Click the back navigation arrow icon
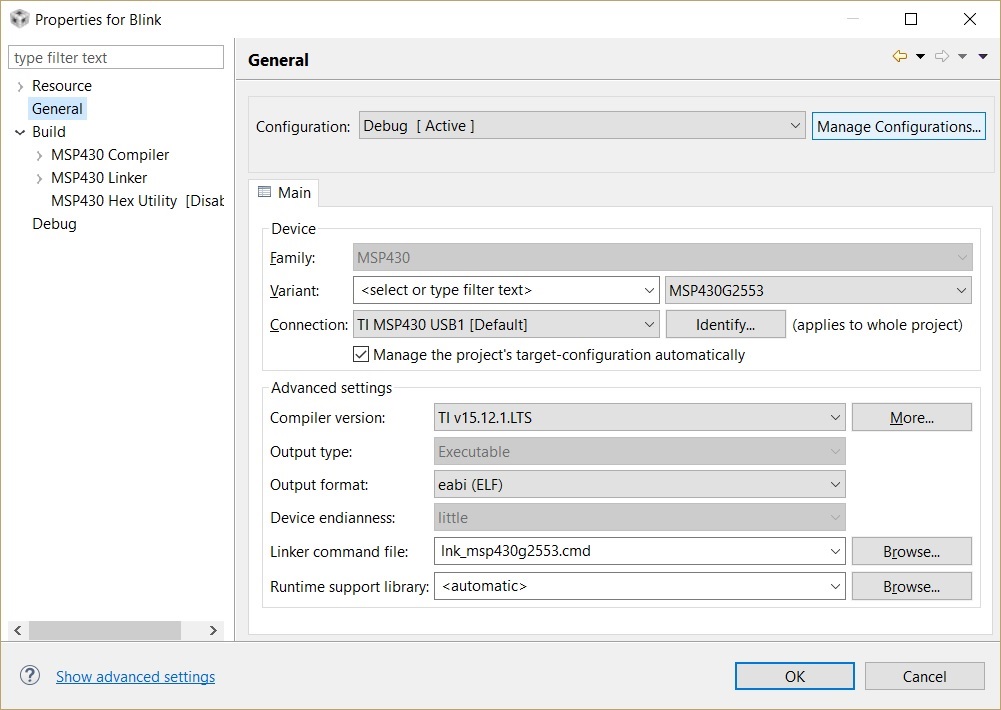The image size is (1001, 710). point(900,57)
